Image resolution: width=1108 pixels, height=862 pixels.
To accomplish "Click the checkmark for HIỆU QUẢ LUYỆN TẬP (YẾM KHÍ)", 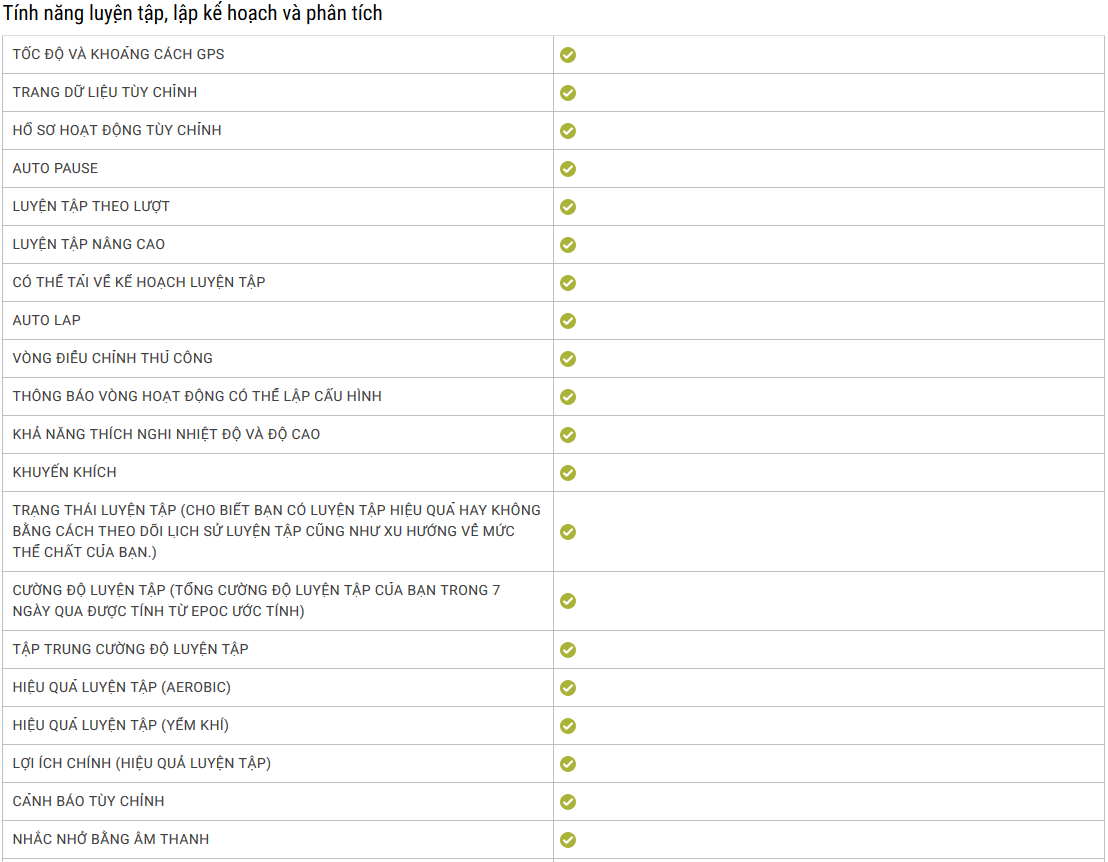I will pyautogui.click(x=567, y=726).
